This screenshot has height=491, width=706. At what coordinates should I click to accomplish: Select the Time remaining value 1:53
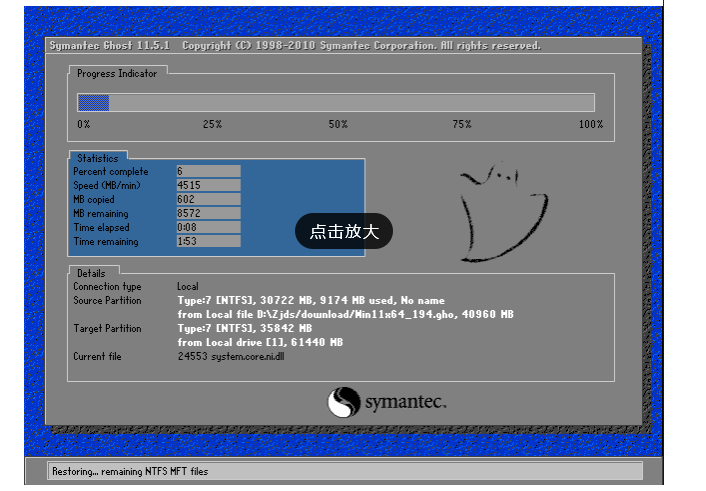(x=208, y=241)
